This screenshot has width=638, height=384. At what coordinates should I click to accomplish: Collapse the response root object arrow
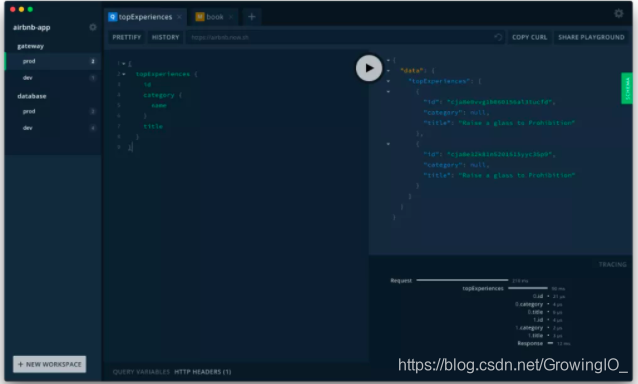coord(388,60)
